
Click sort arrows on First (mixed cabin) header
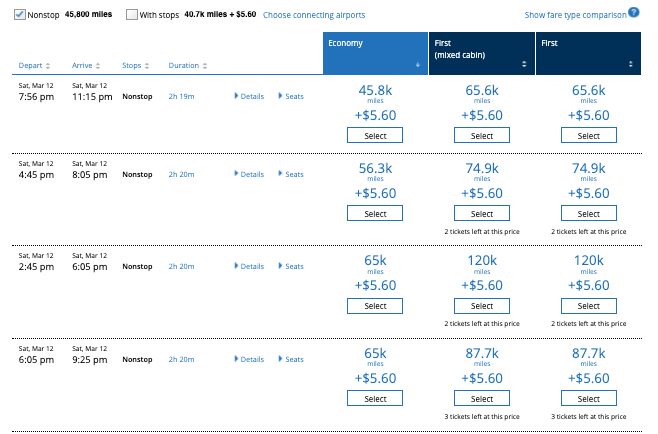523,64
